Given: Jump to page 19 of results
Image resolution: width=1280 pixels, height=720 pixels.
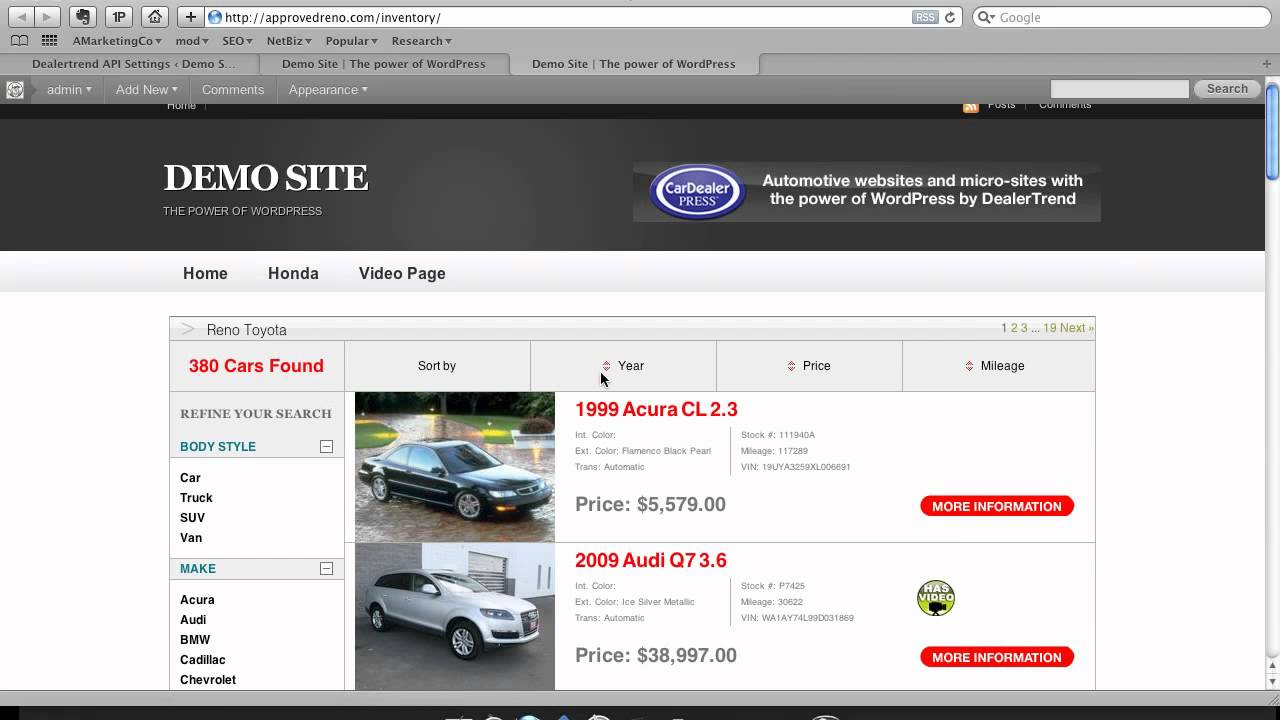Looking at the screenshot, I should pyautogui.click(x=1050, y=328).
